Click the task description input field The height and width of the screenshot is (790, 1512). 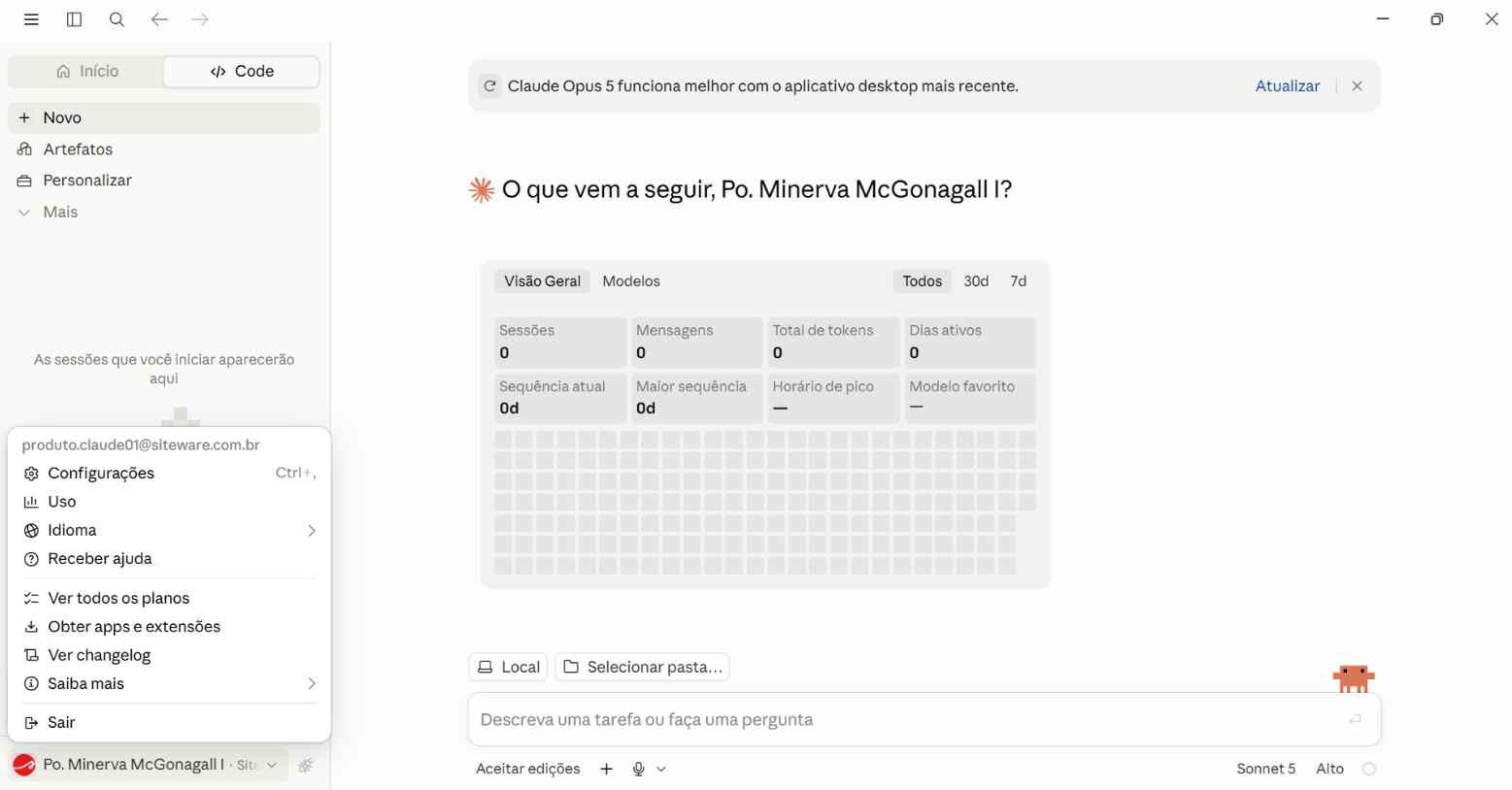[908, 720]
